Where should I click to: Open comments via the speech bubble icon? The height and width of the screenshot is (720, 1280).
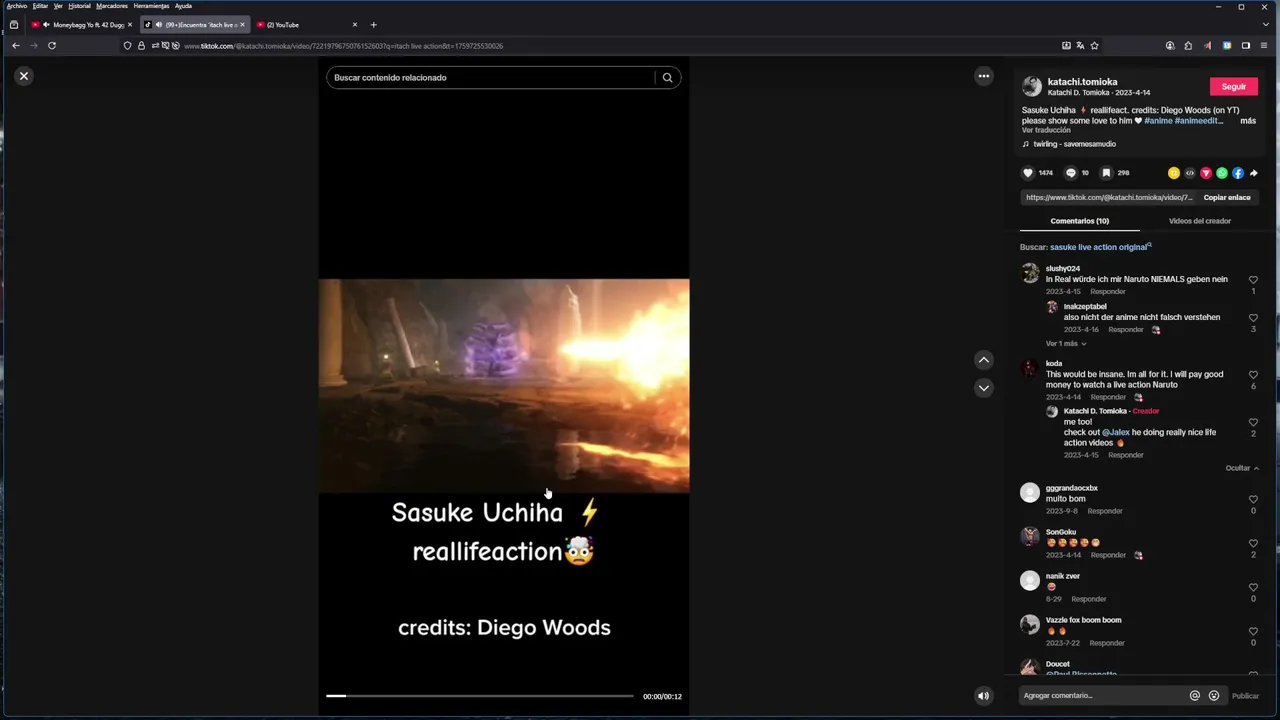coord(1071,173)
